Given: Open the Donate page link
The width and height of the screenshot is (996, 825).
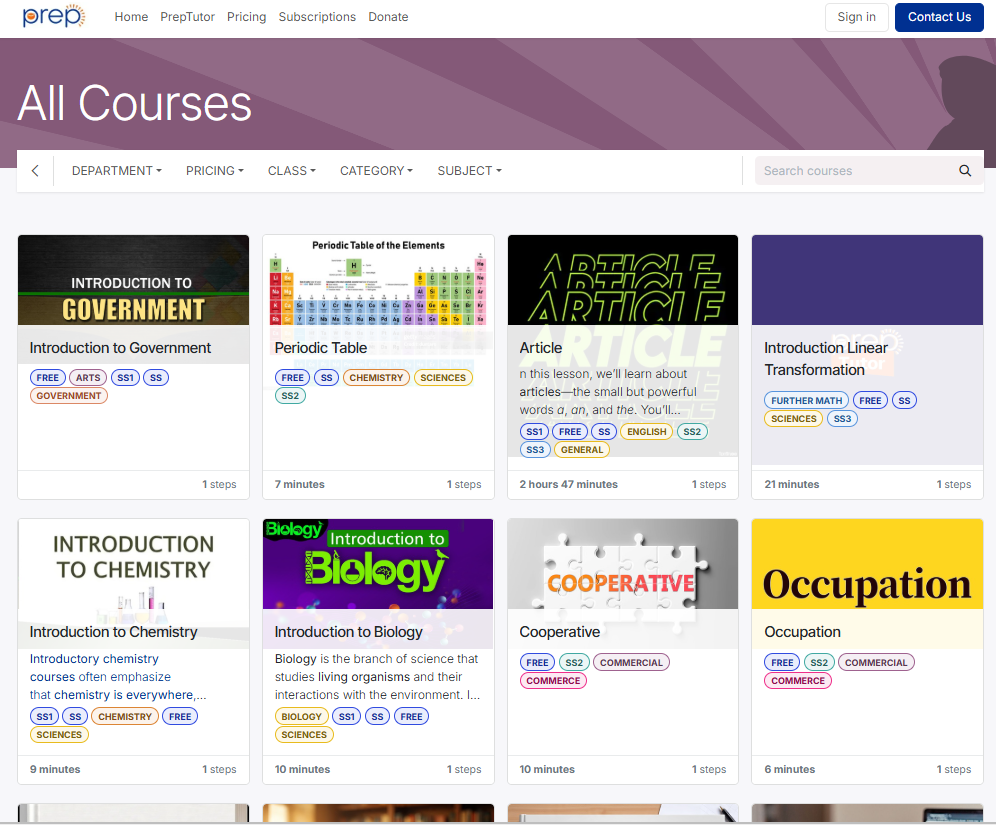Looking at the screenshot, I should 388,17.
